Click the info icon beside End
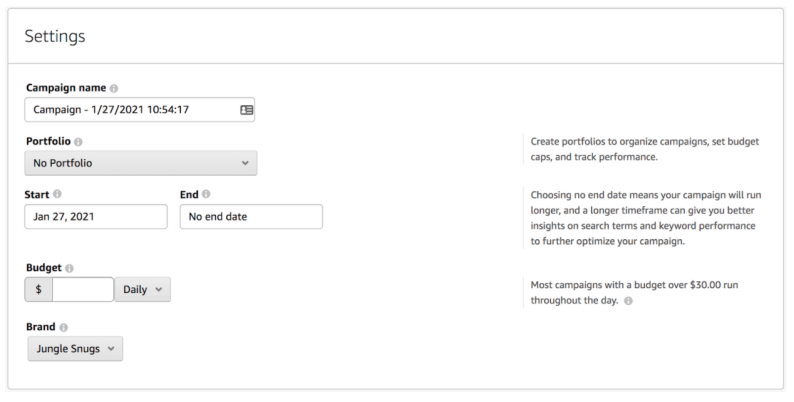 pyautogui.click(x=206, y=194)
